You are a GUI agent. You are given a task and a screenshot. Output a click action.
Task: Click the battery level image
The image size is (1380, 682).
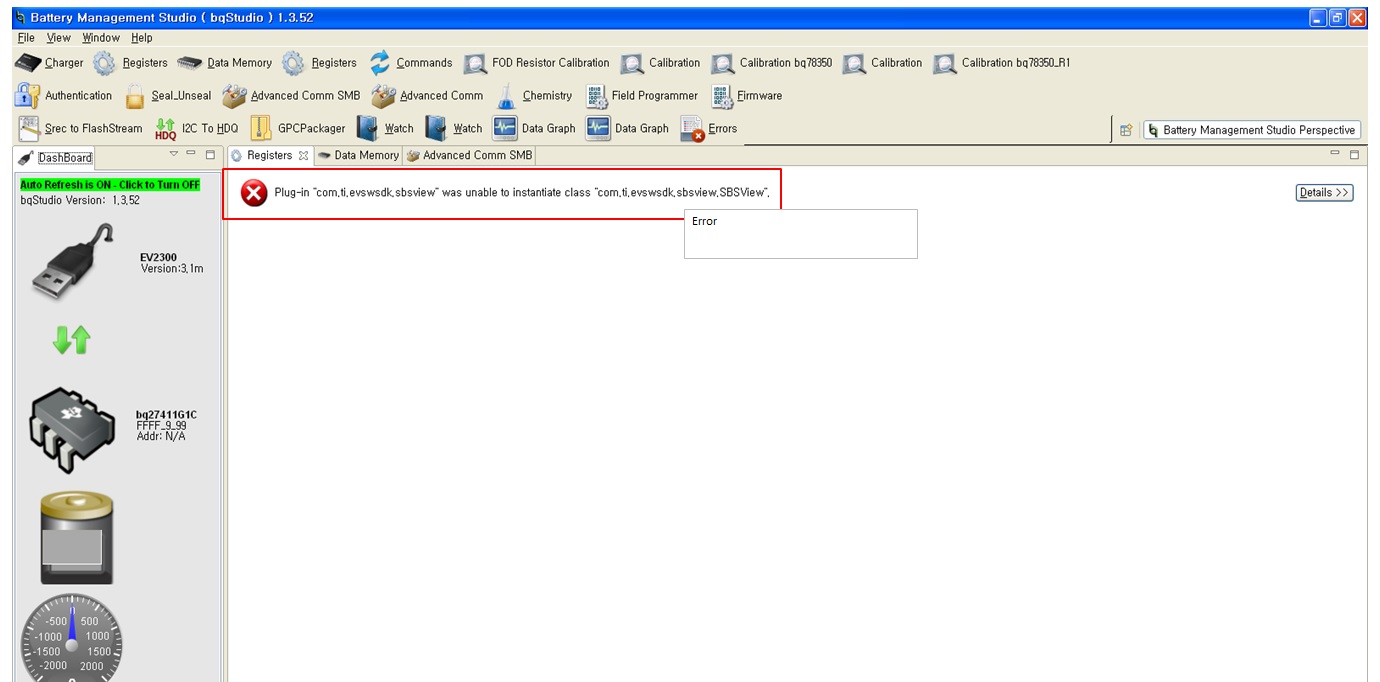click(x=76, y=537)
